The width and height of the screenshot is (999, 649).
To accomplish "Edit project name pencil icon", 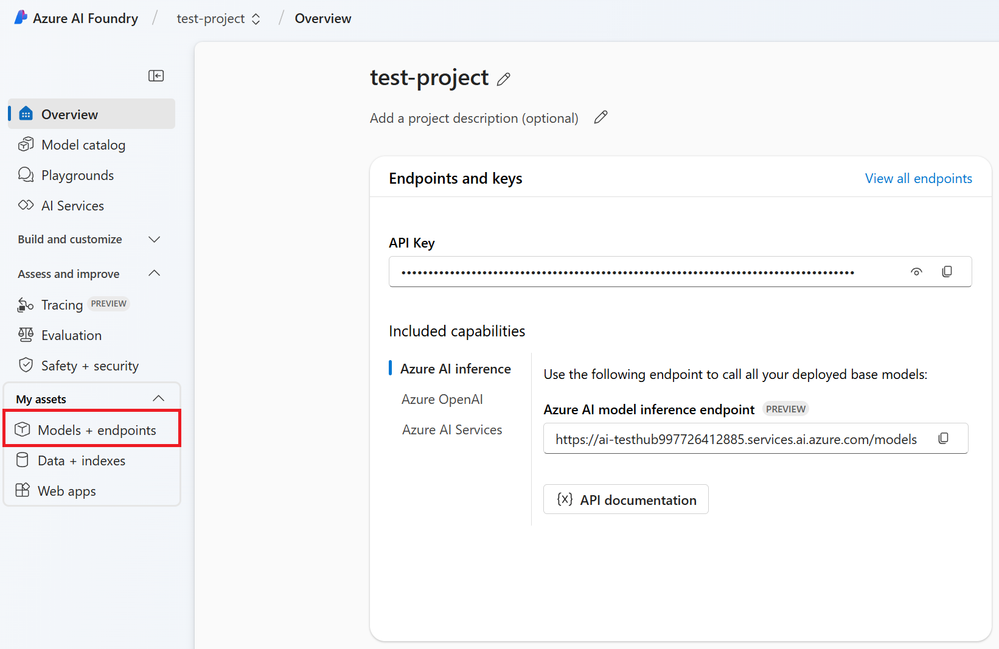I will coord(504,79).
